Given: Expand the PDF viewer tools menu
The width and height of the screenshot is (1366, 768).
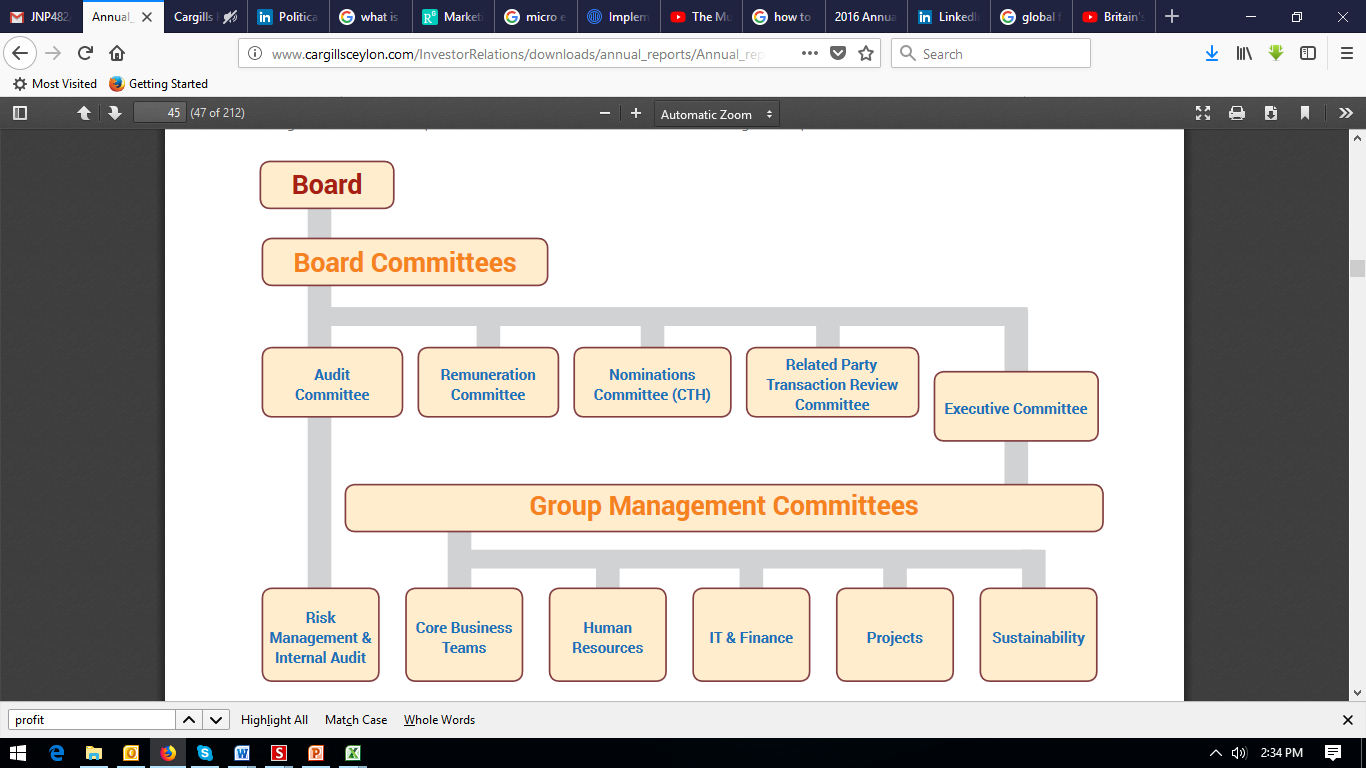Looking at the screenshot, I should click(x=1345, y=113).
